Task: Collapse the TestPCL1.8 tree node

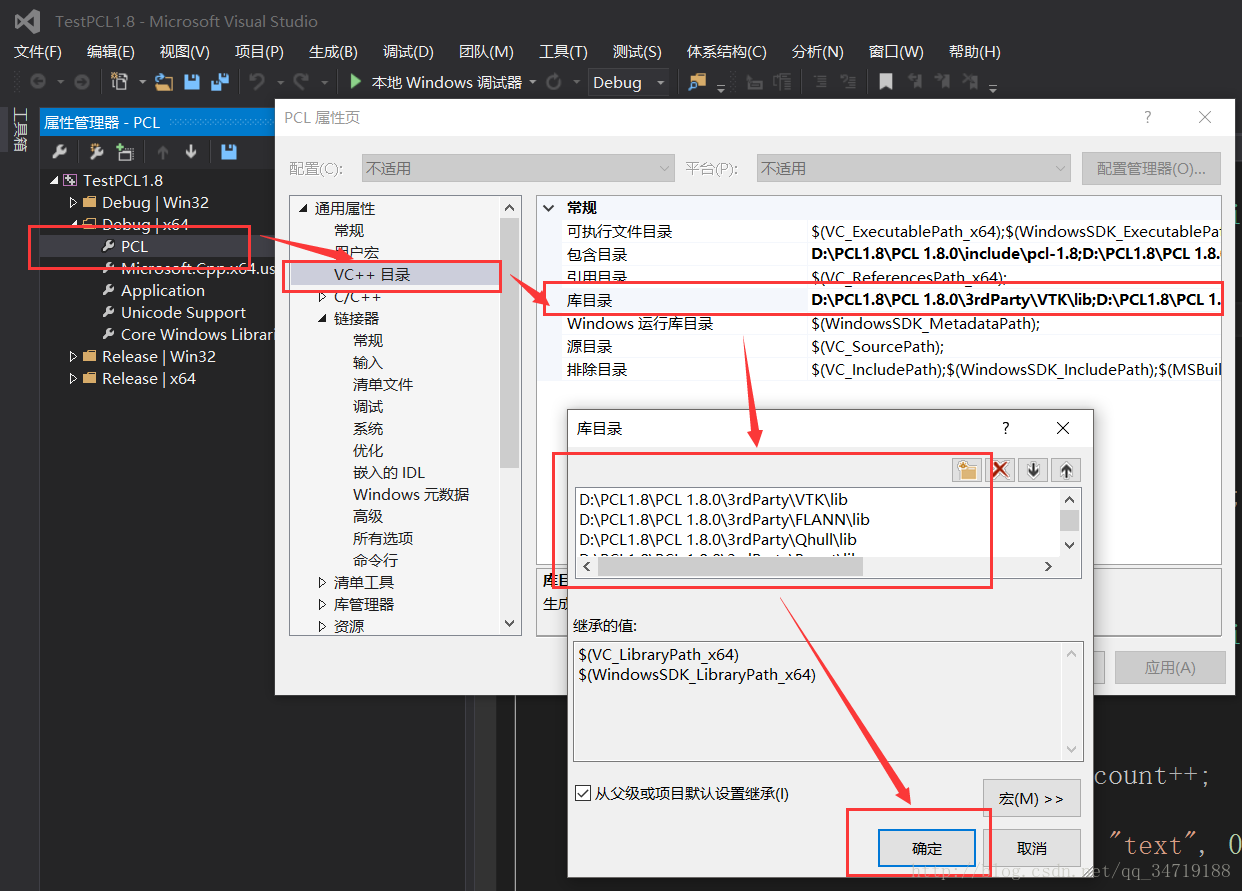Action: [x=54, y=180]
